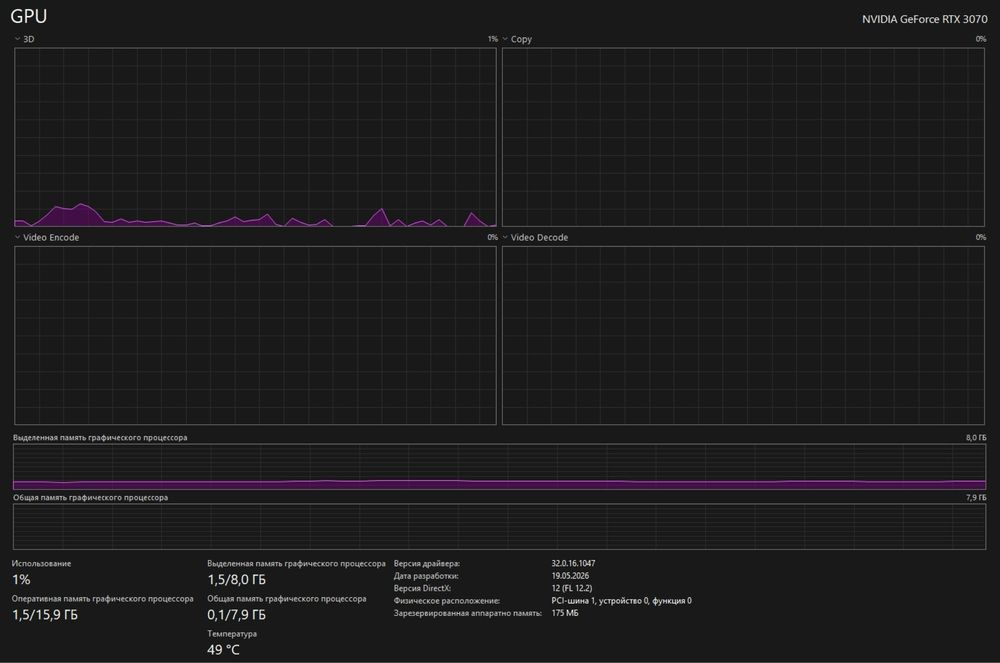Click the shared GPU memory graph
This screenshot has height=663, width=1000.
499,527
